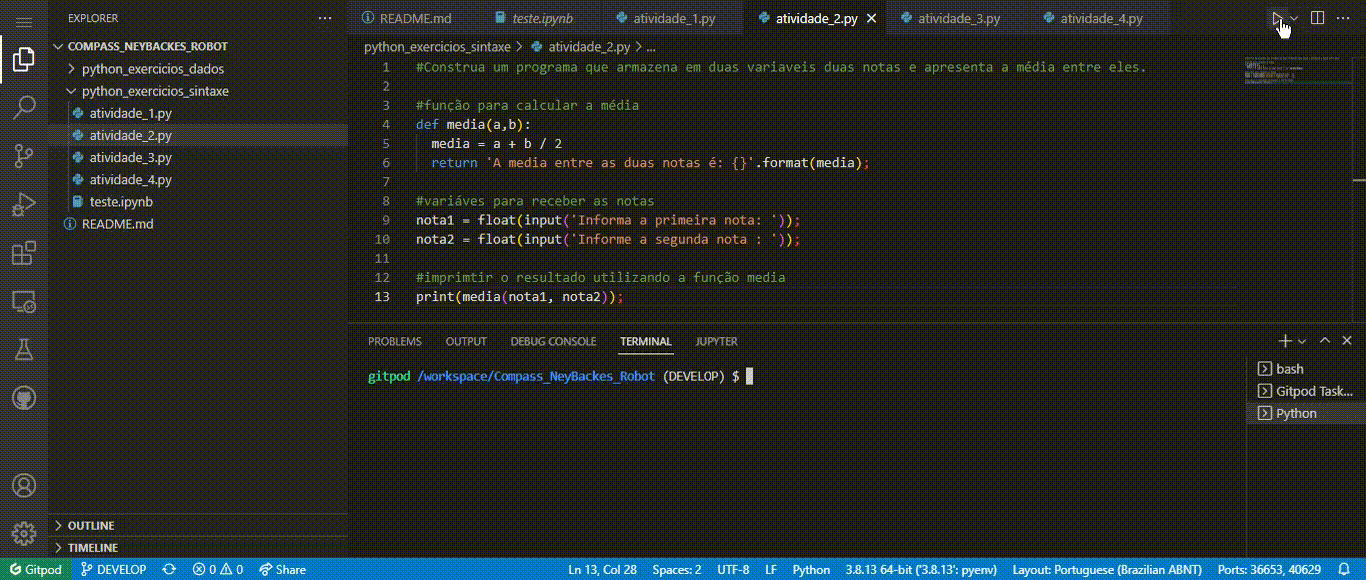Open the Manage gear icon
Viewport: 1366px width, 580px height.
24,533
